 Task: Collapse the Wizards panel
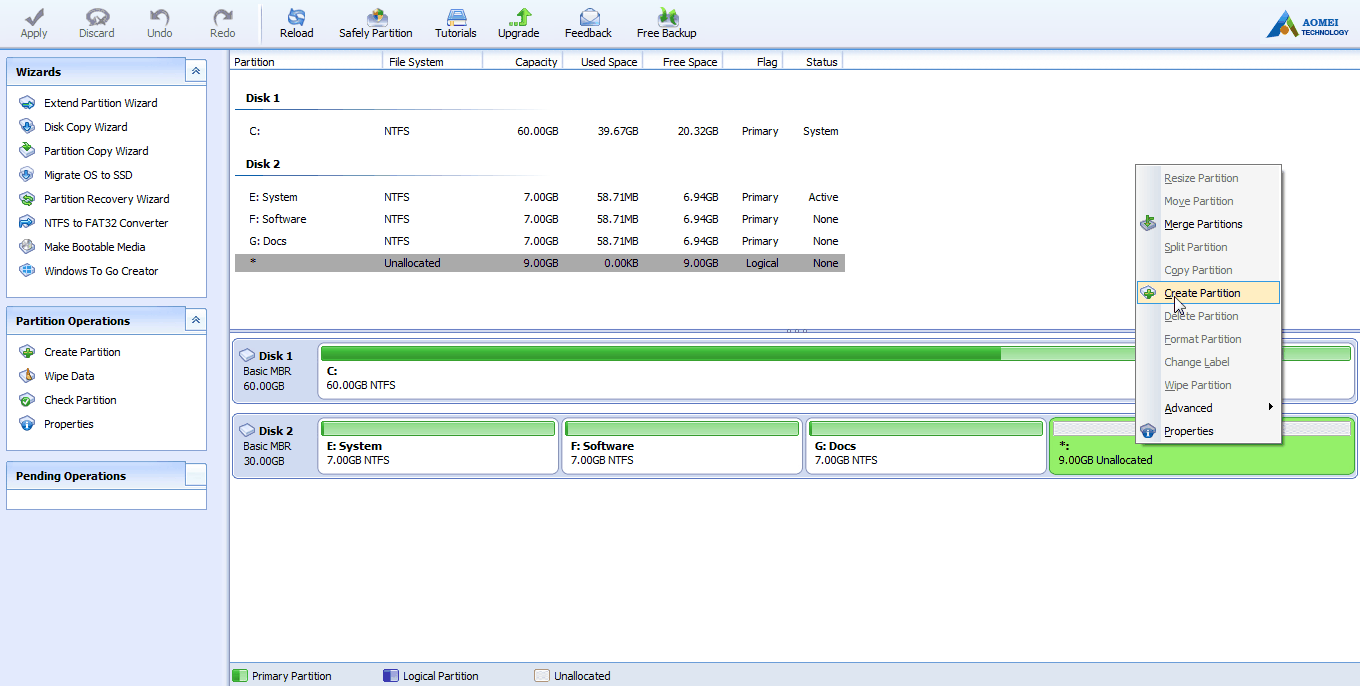coord(196,71)
